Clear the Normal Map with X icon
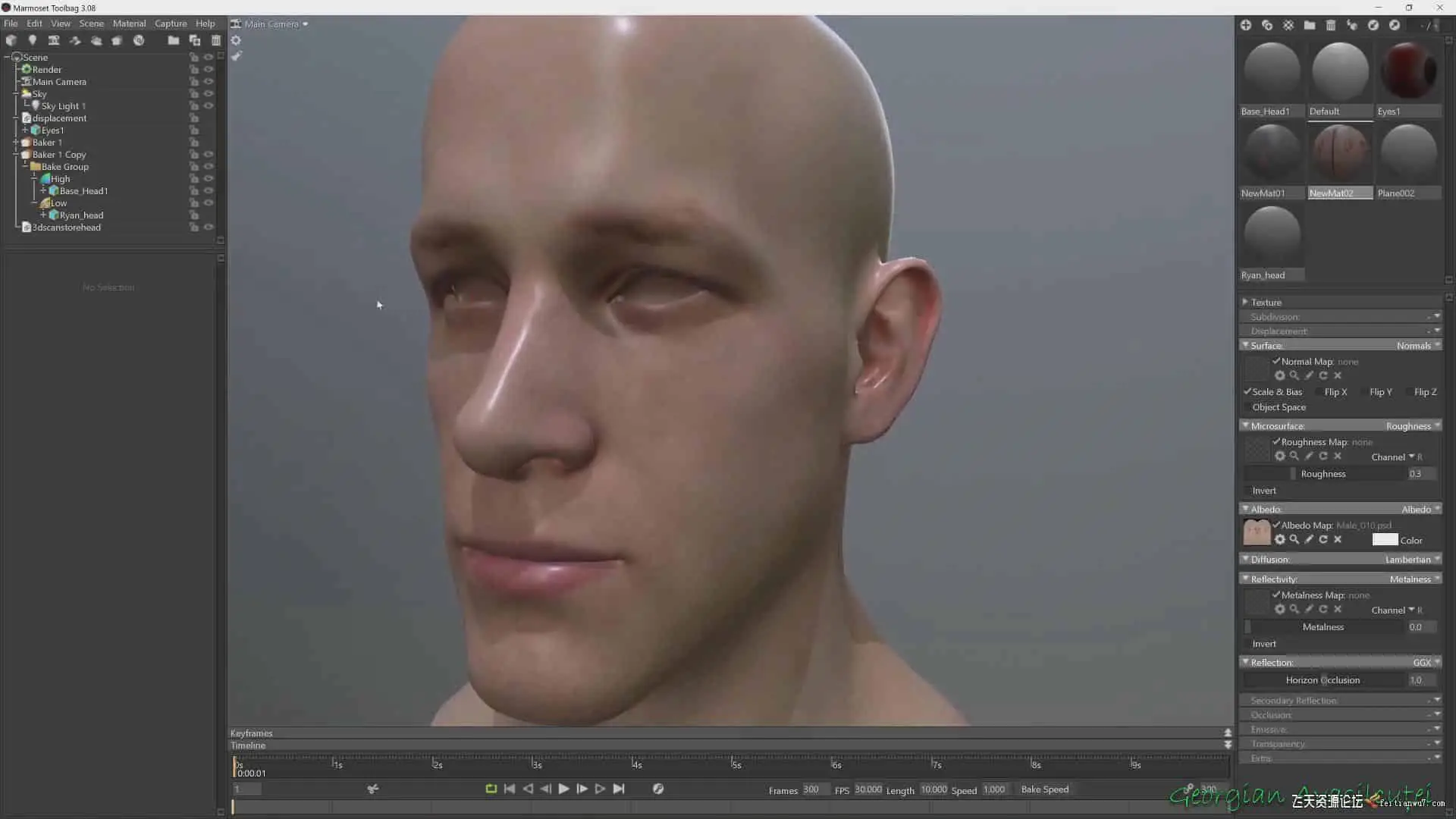This screenshot has height=819, width=1456. (x=1338, y=376)
